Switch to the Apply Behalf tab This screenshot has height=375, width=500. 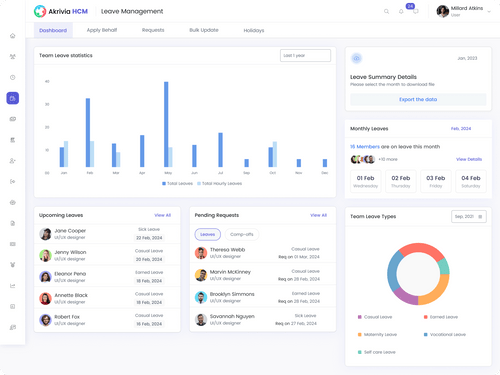tap(102, 30)
